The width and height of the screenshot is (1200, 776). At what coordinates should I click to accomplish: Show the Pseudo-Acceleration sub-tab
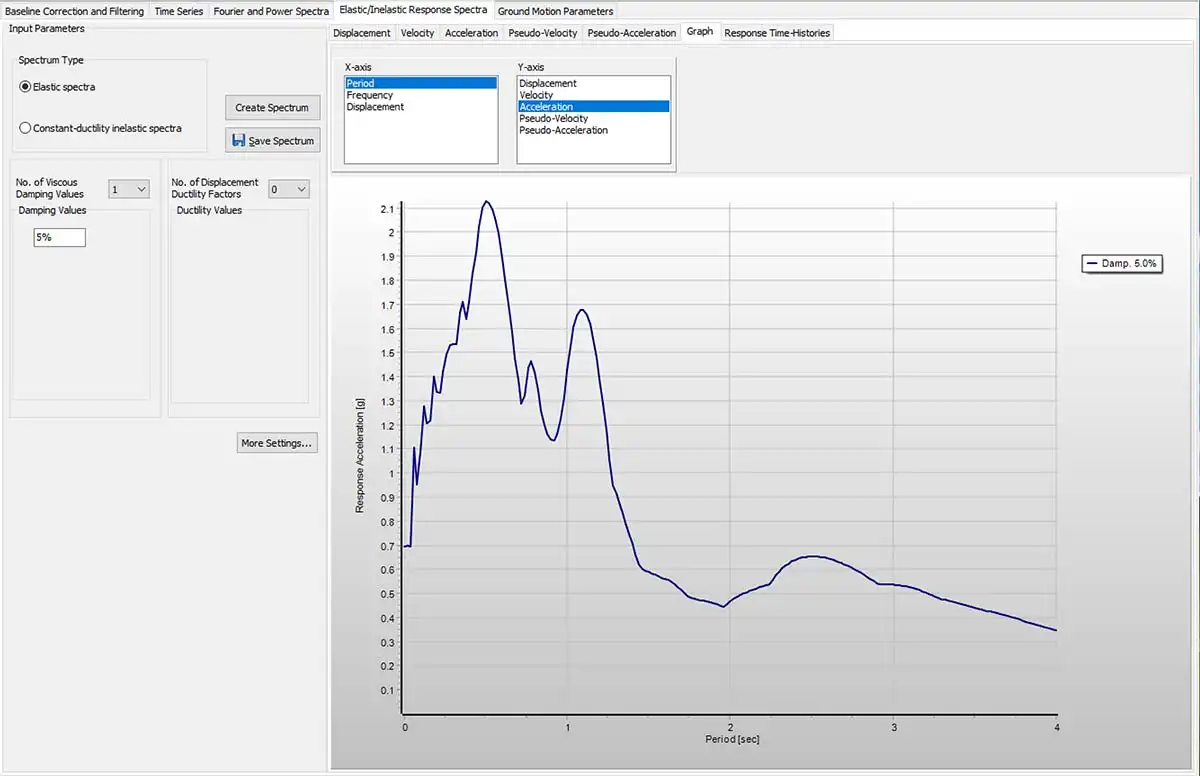coord(631,33)
